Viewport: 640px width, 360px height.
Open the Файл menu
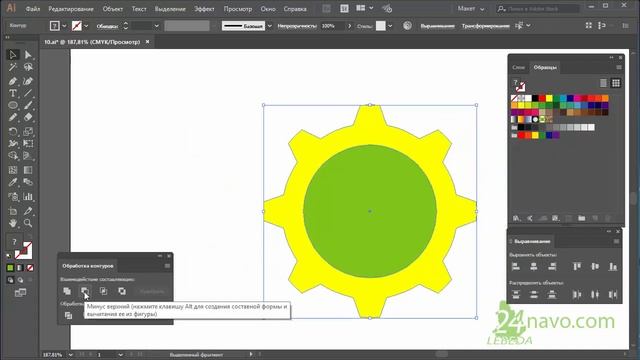point(33,9)
